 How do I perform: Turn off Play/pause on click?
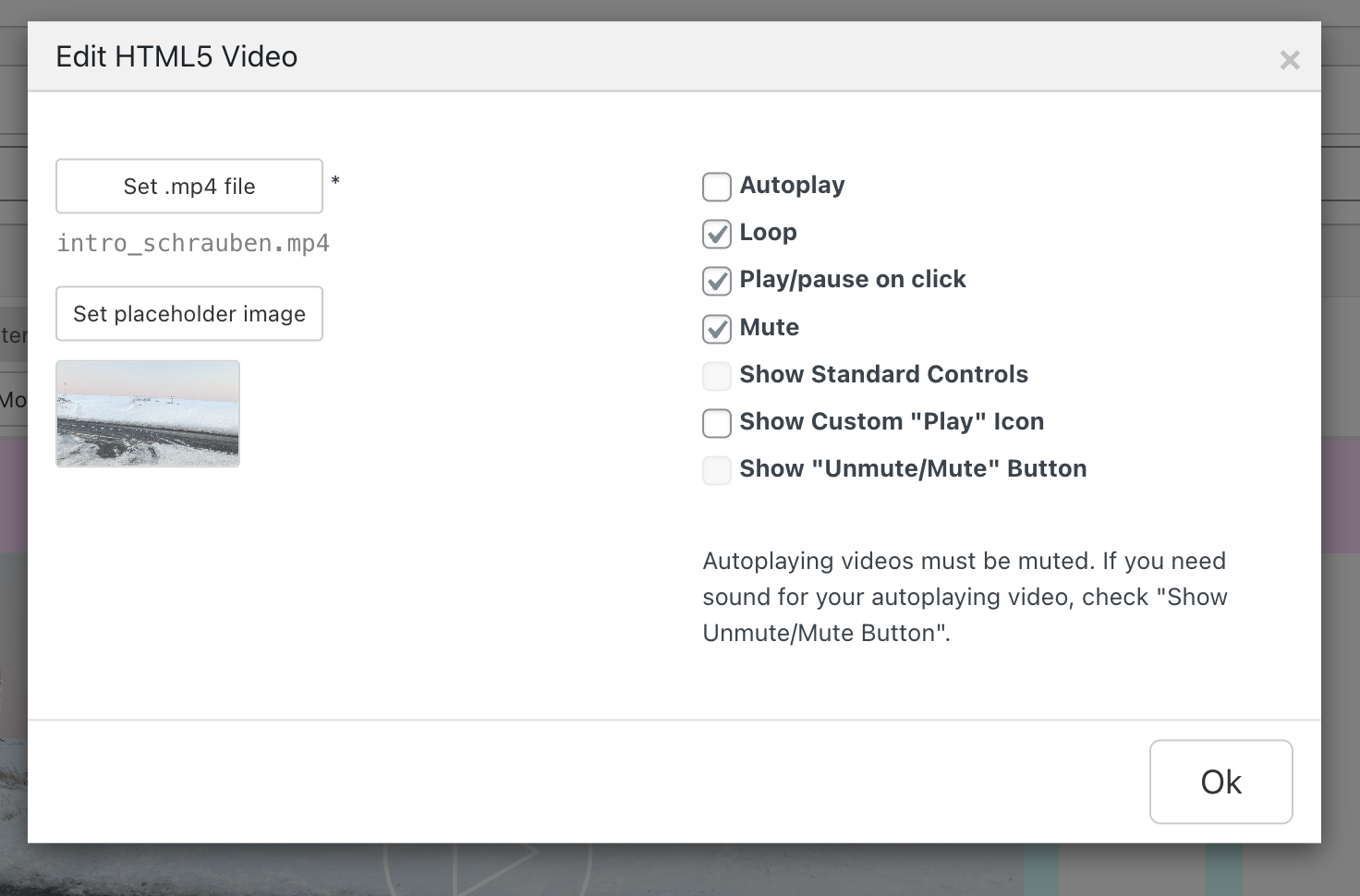pos(716,281)
